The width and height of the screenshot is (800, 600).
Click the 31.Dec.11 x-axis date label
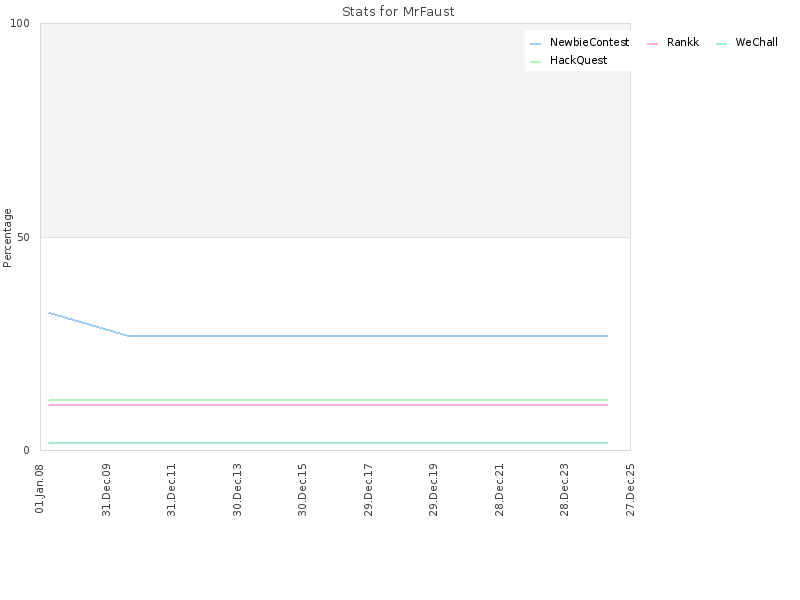(x=171, y=489)
